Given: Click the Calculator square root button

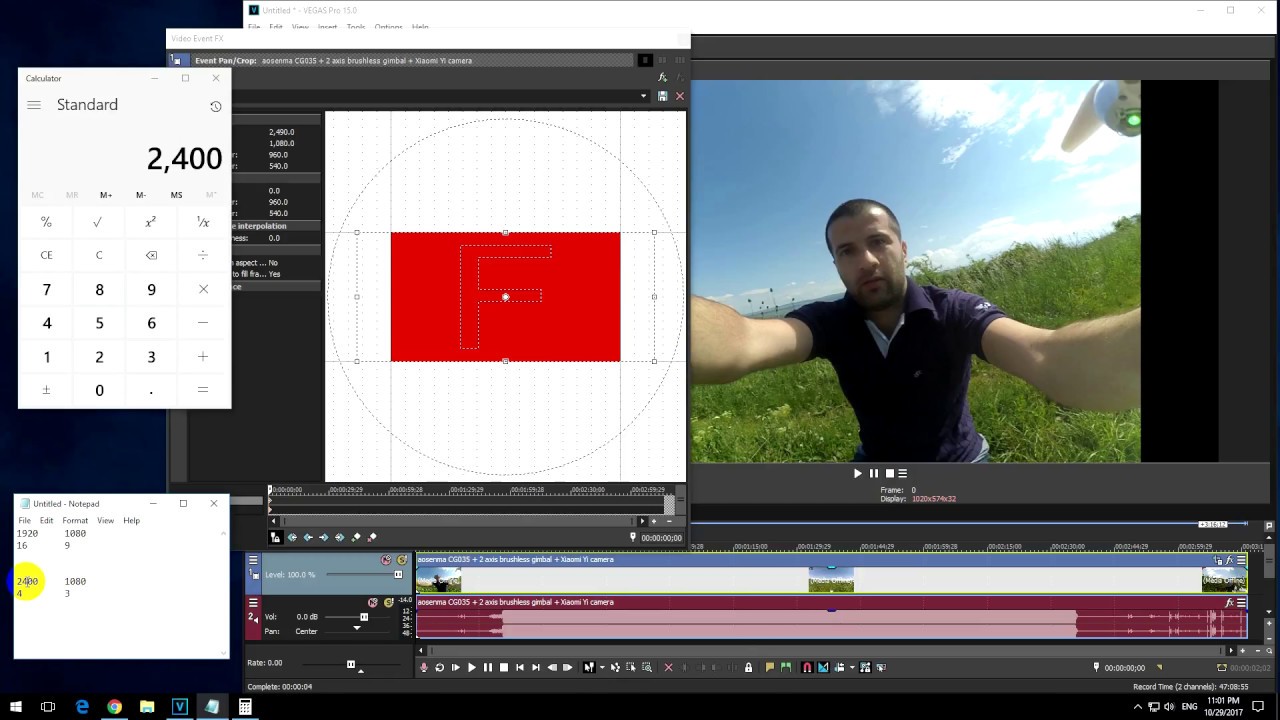Looking at the screenshot, I should click(99, 222).
